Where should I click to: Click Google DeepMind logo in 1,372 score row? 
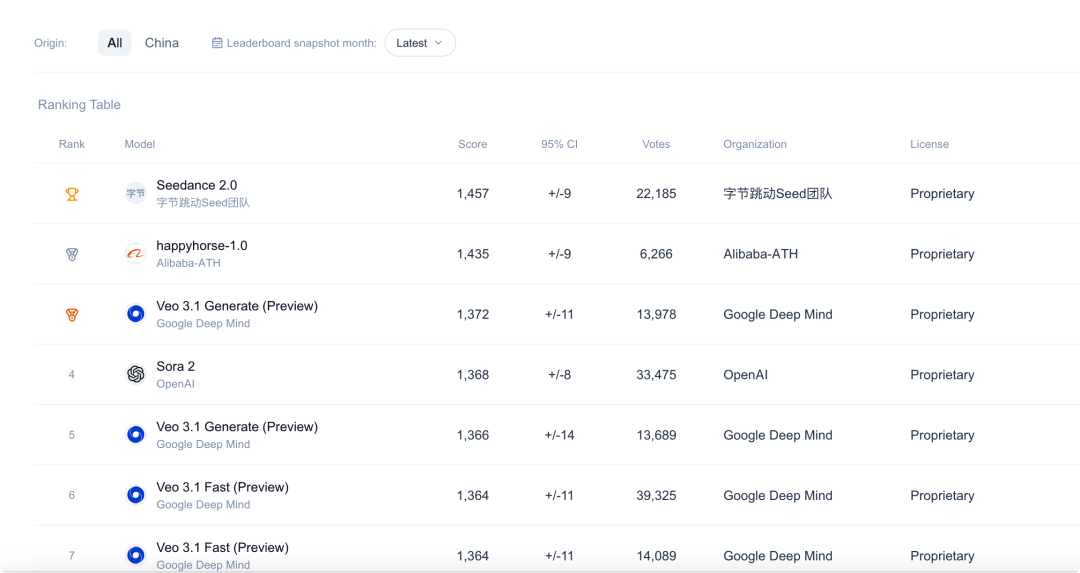click(136, 313)
